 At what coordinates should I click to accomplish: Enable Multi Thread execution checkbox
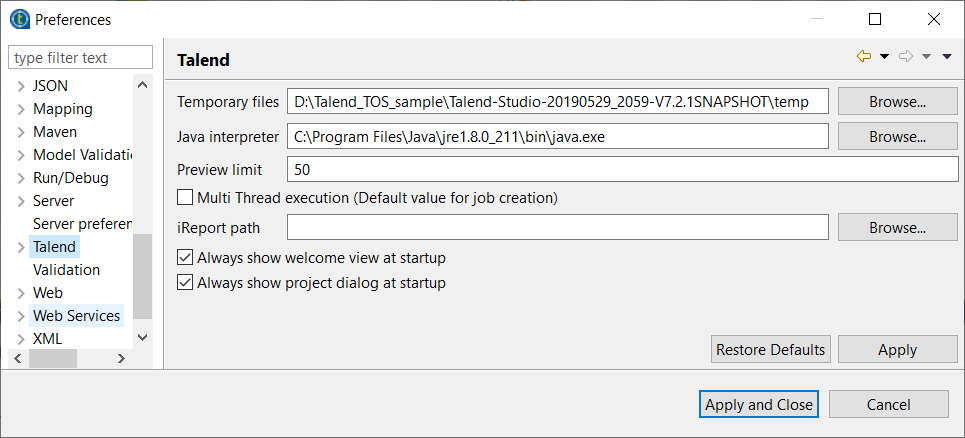click(185, 198)
